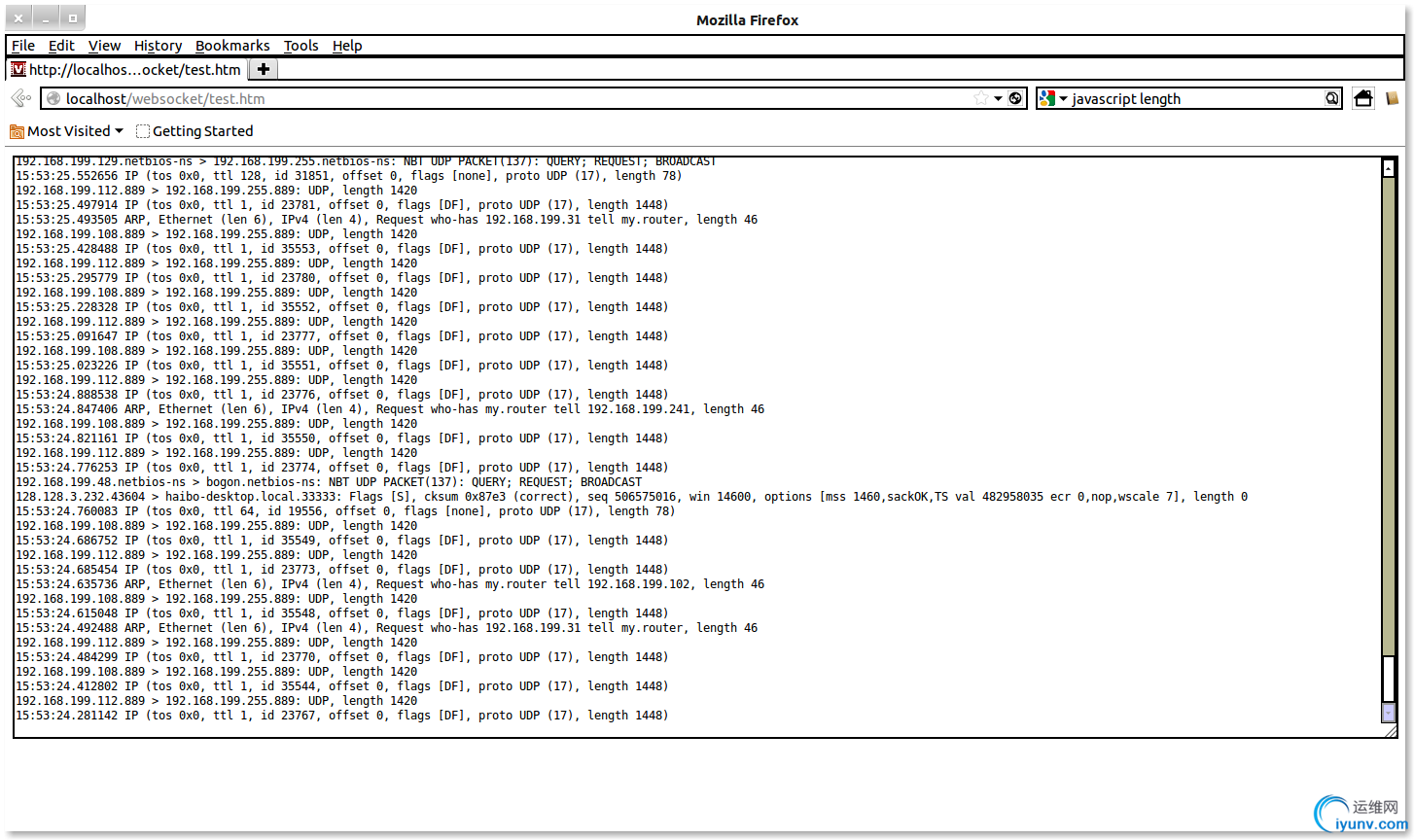The width and height of the screenshot is (1414, 840).
Task: Minimize the Firefox window
Action: point(46,17)
